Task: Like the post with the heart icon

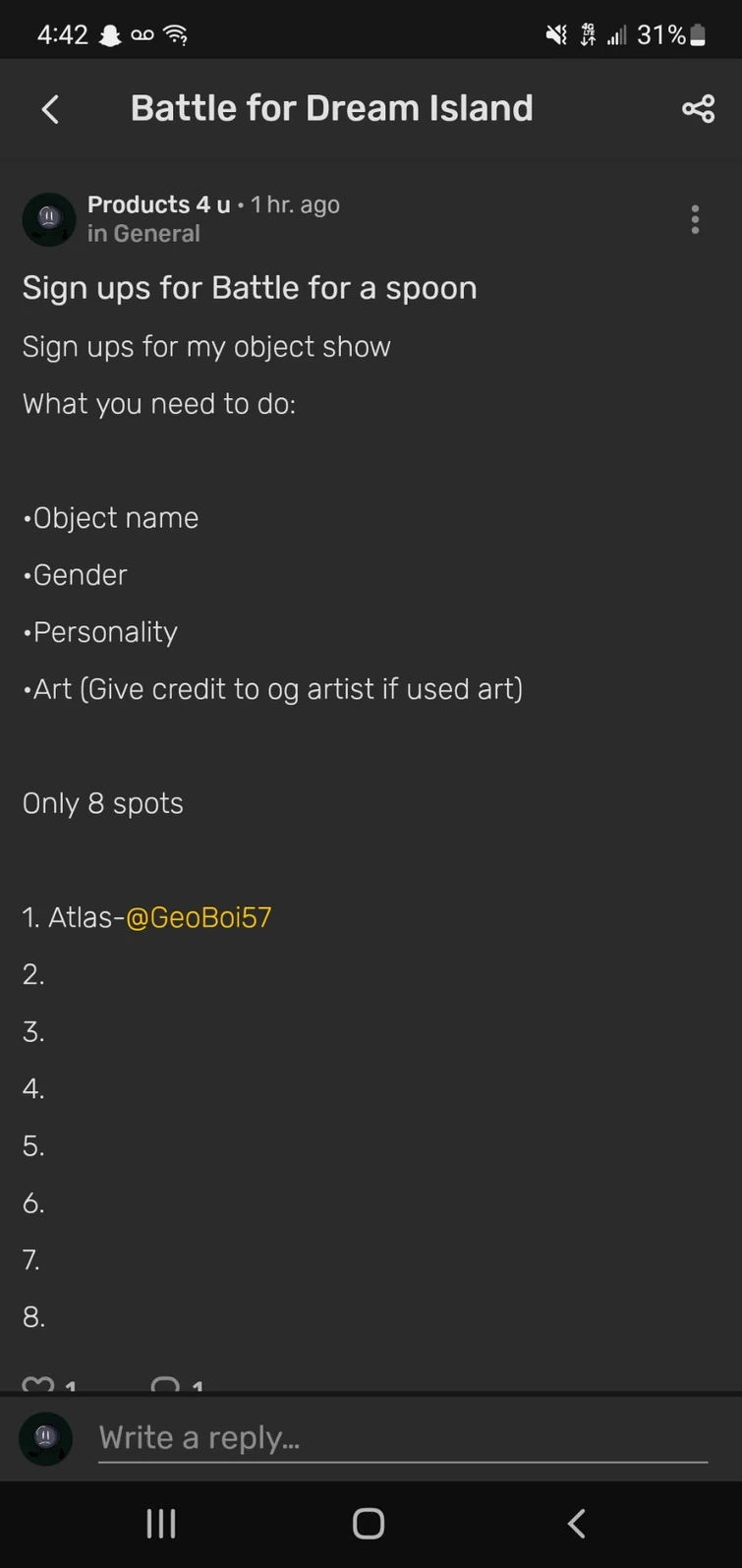Action: coord(38,1384)
